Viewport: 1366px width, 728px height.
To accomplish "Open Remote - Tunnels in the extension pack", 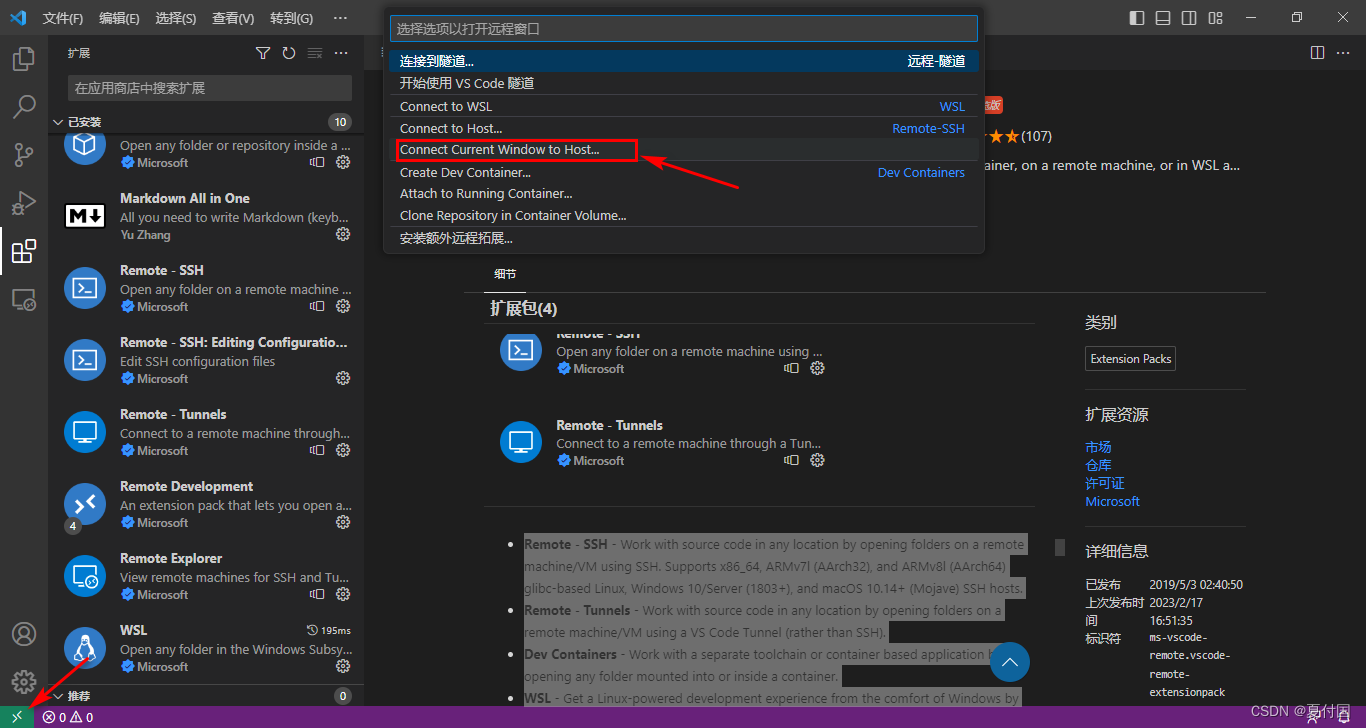I will (609, 425).
